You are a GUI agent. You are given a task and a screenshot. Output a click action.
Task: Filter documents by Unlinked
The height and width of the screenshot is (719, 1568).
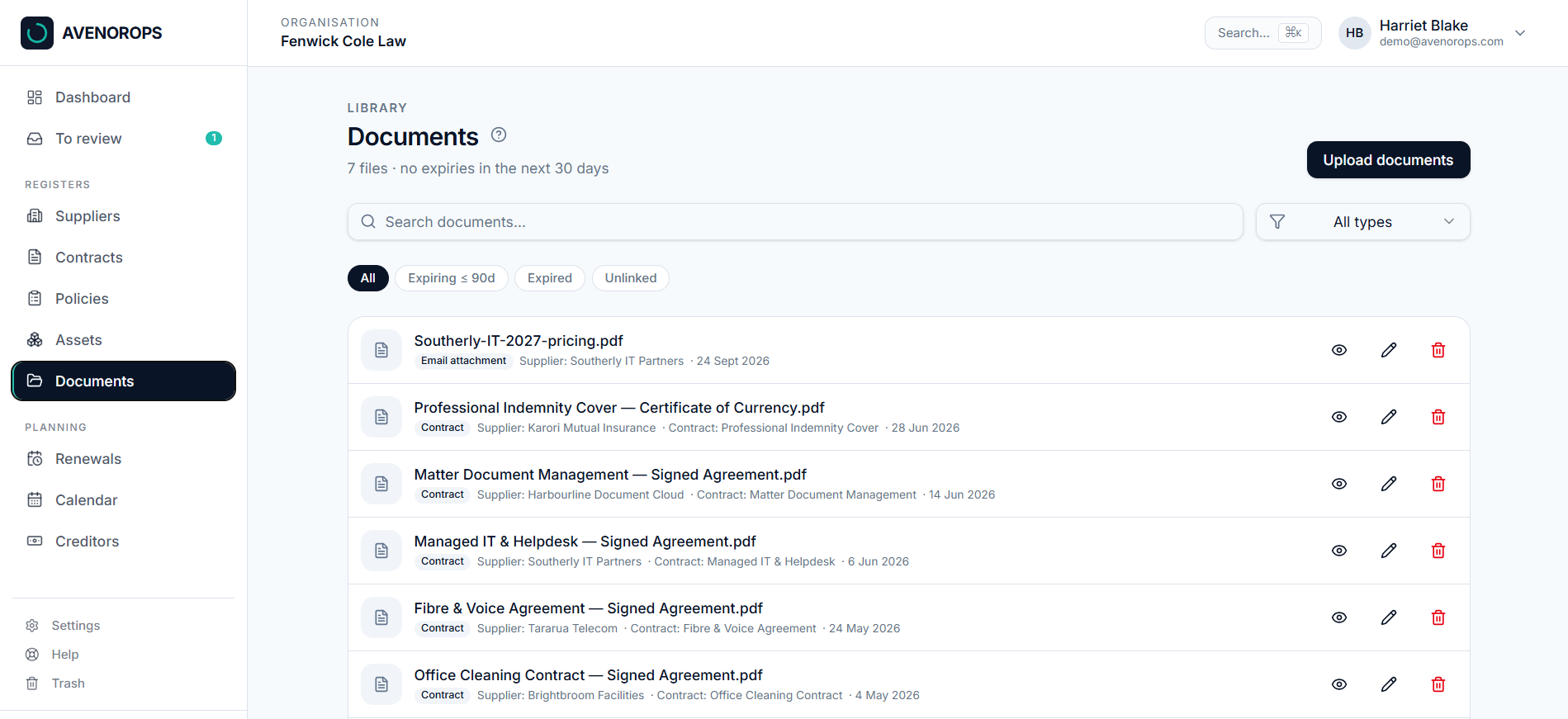(x=631, y=278)
